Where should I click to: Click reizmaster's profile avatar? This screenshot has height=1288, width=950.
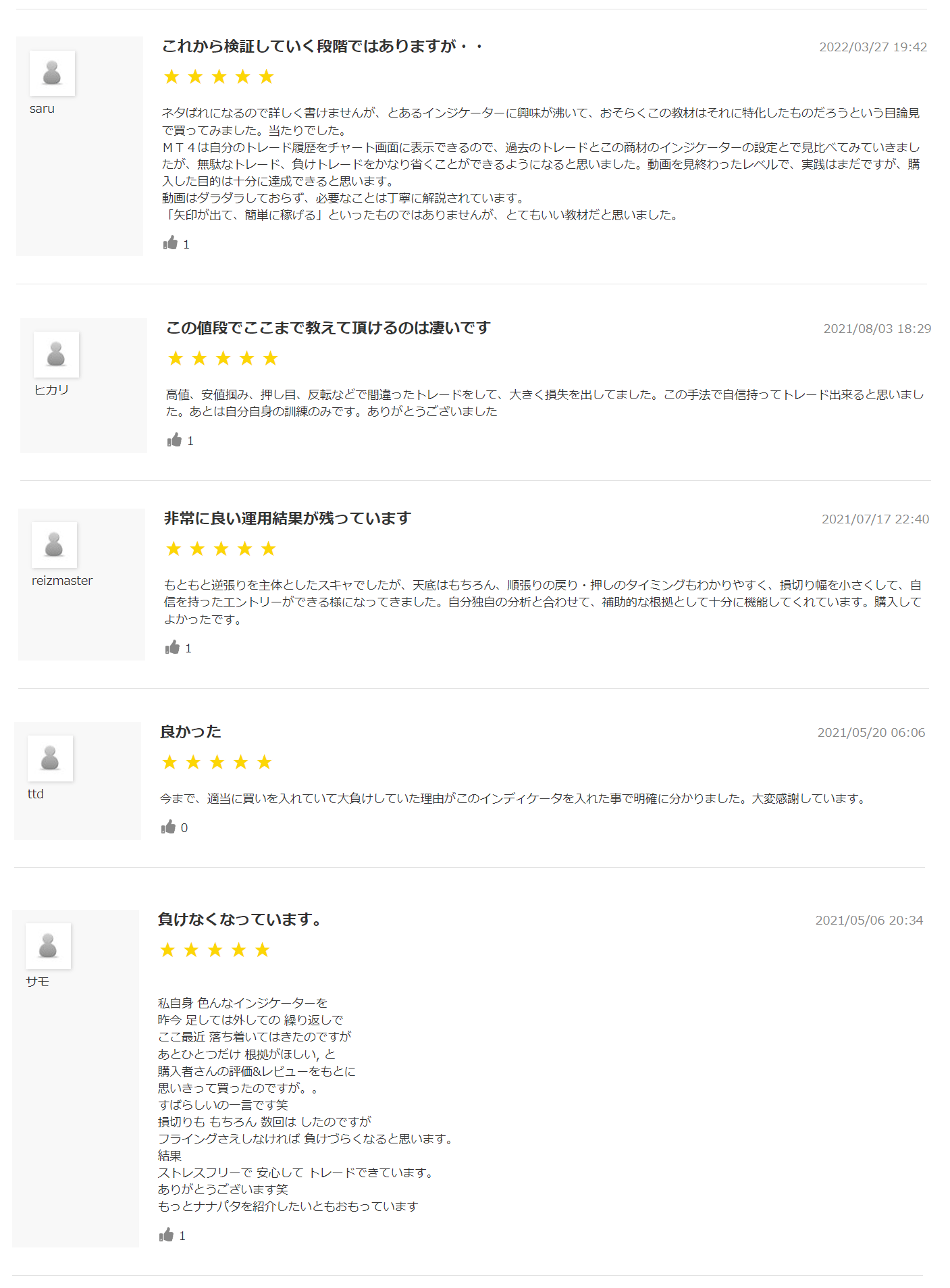tap(54, 545)
